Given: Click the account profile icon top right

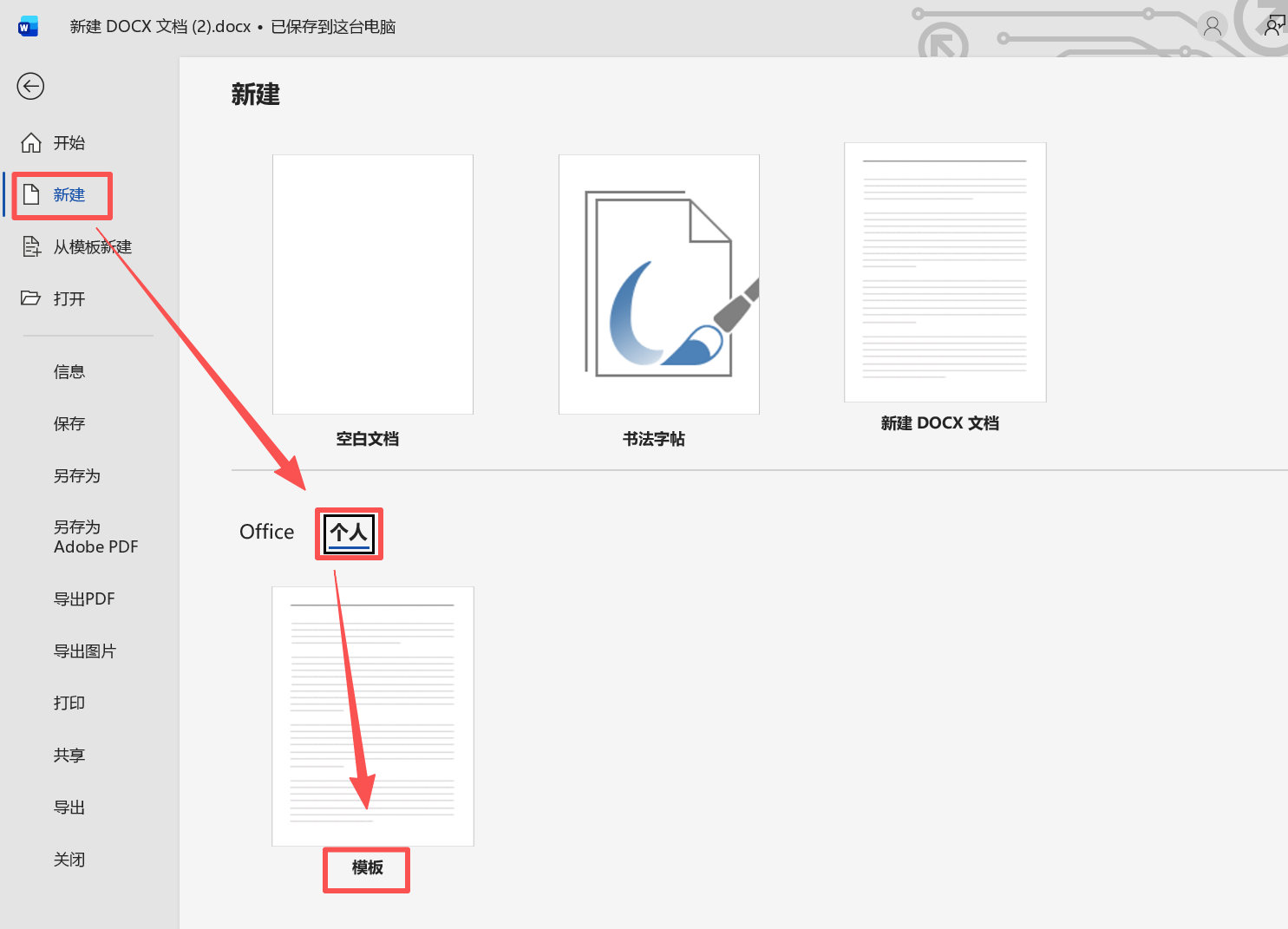Looking at the screenshot, I should (1212, 26).
